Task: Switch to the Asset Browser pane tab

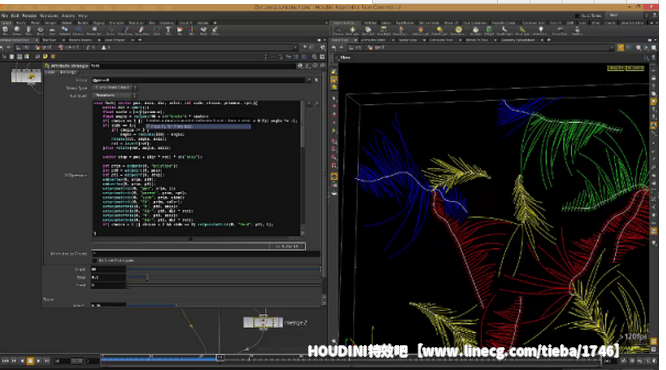Action: pyautogui.click(x=115, y=40)
